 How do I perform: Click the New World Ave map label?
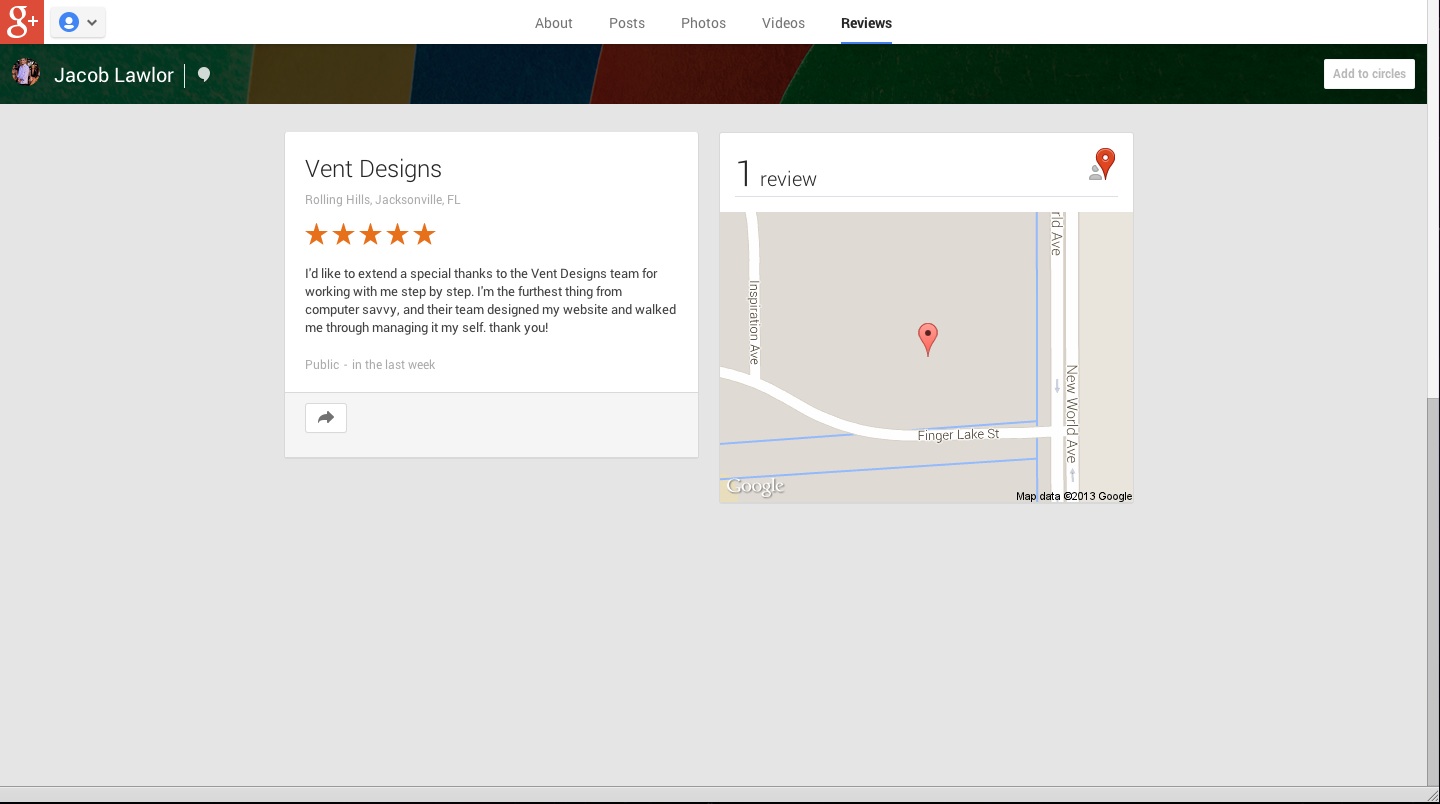(1071, 415)
